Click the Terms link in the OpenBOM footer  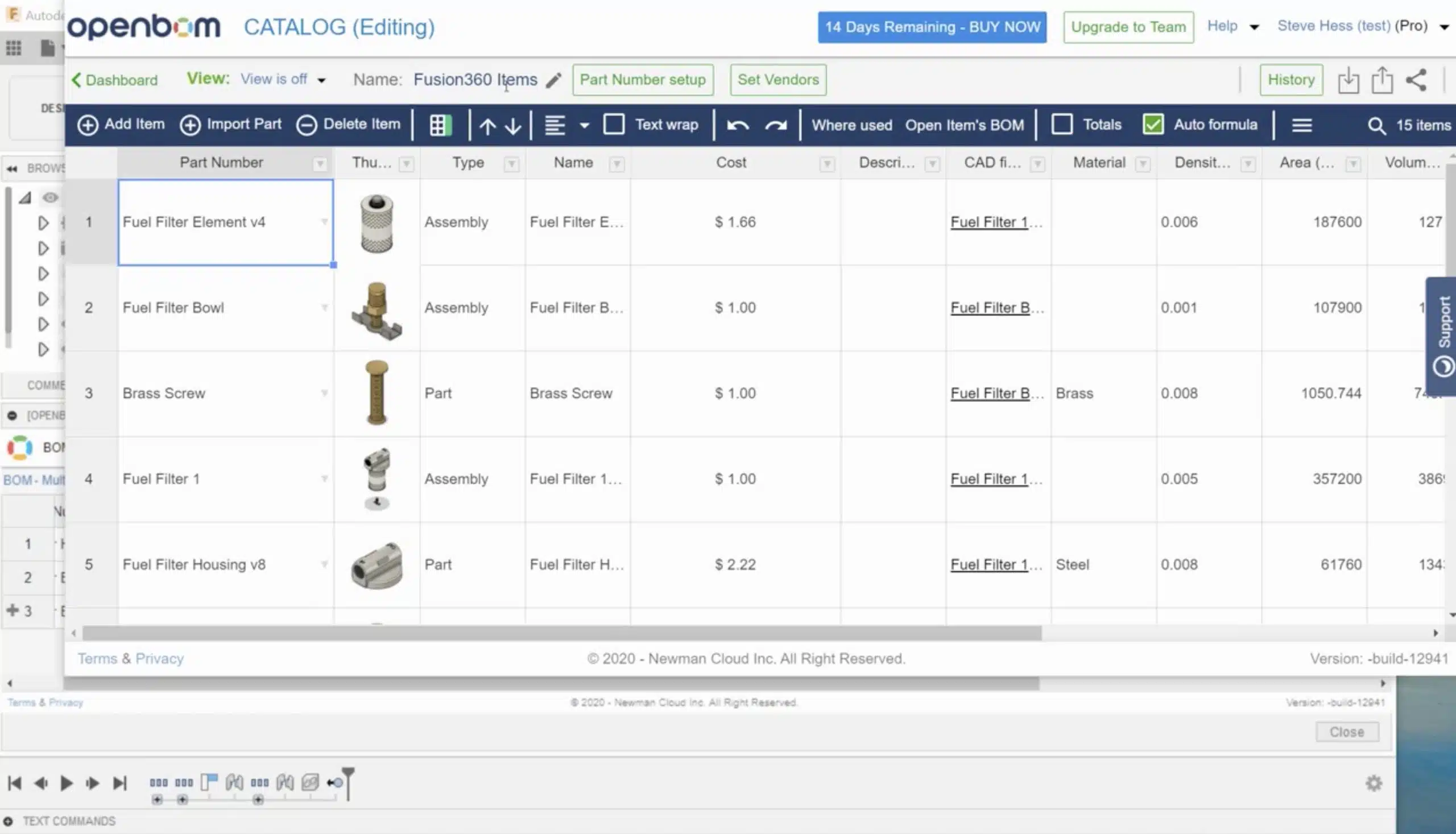97,659
